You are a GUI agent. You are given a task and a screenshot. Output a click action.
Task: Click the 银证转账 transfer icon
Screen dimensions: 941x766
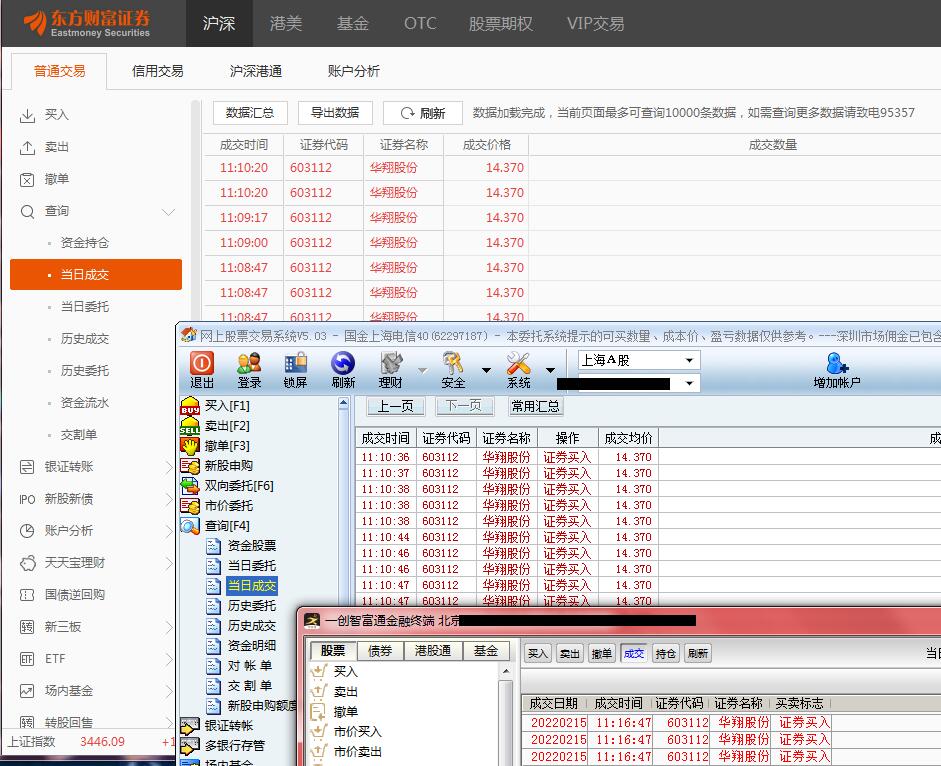[28, 467]
